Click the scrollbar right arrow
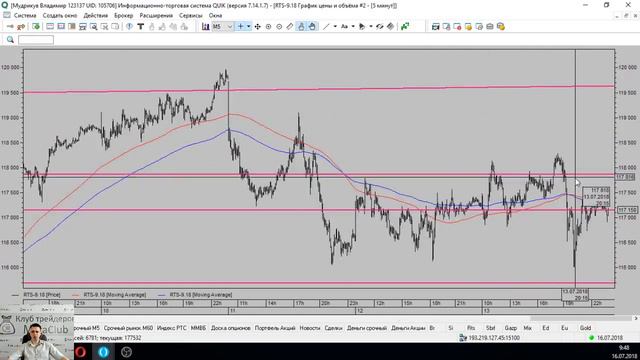640x360 pixels. 636,318
